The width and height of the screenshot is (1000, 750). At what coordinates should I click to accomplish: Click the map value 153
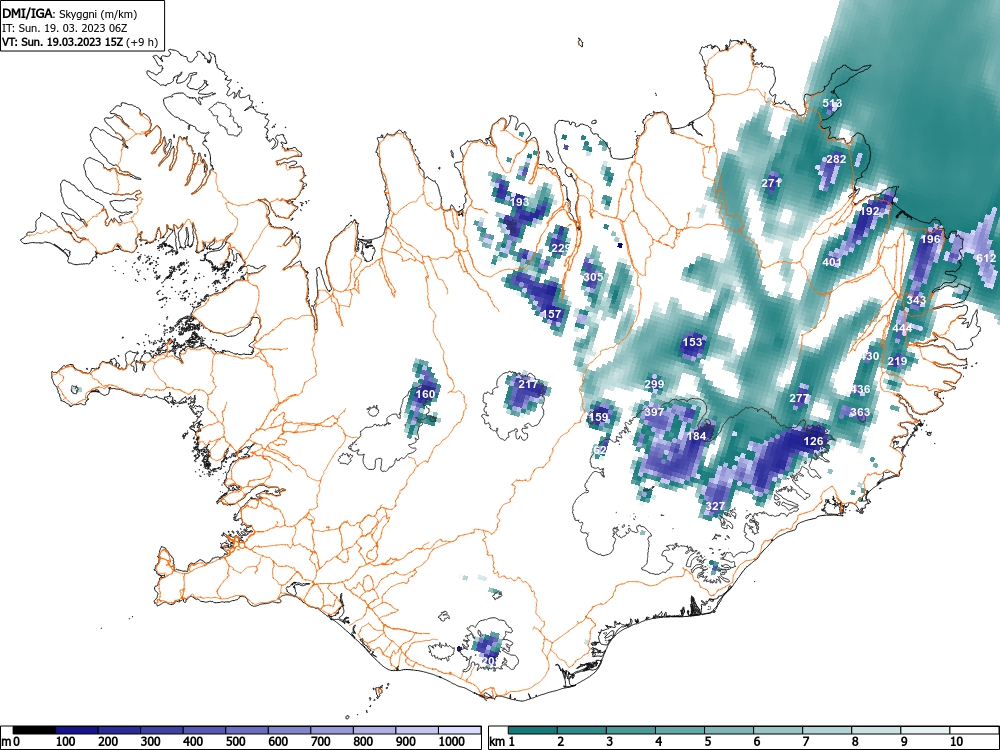coord(692,342)
